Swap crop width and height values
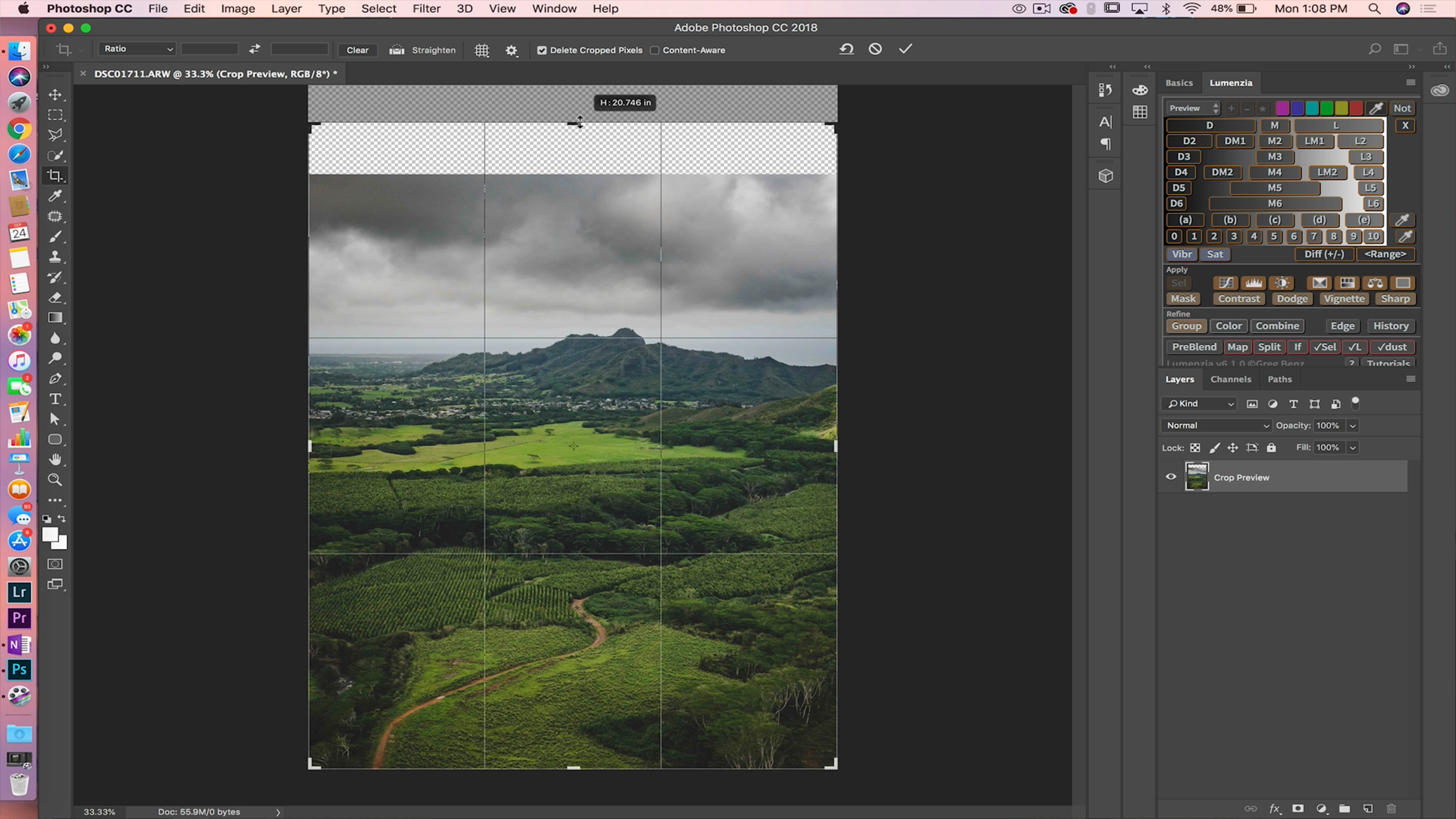 [x=255, y=50]
